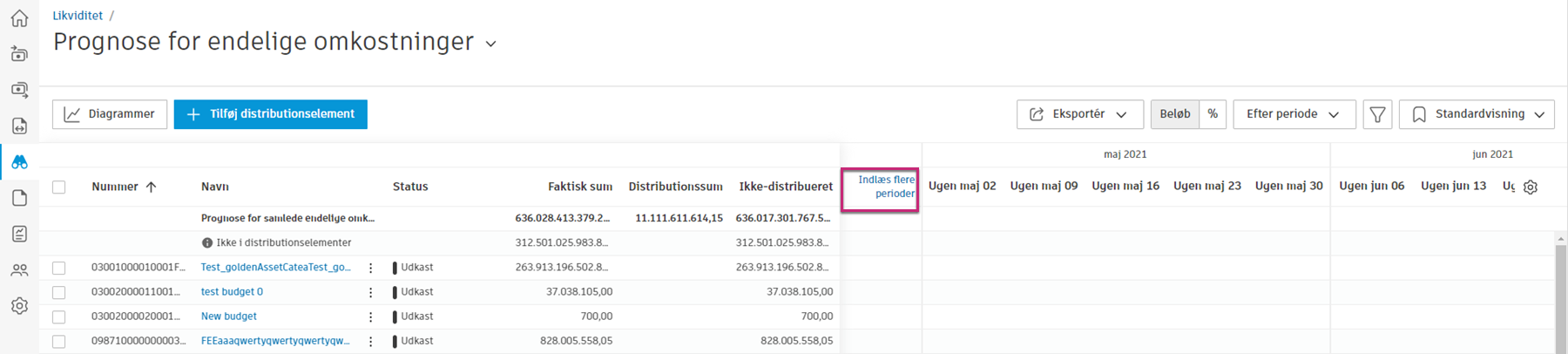Click the Udkast status of New budget

(x=417, y=317)
